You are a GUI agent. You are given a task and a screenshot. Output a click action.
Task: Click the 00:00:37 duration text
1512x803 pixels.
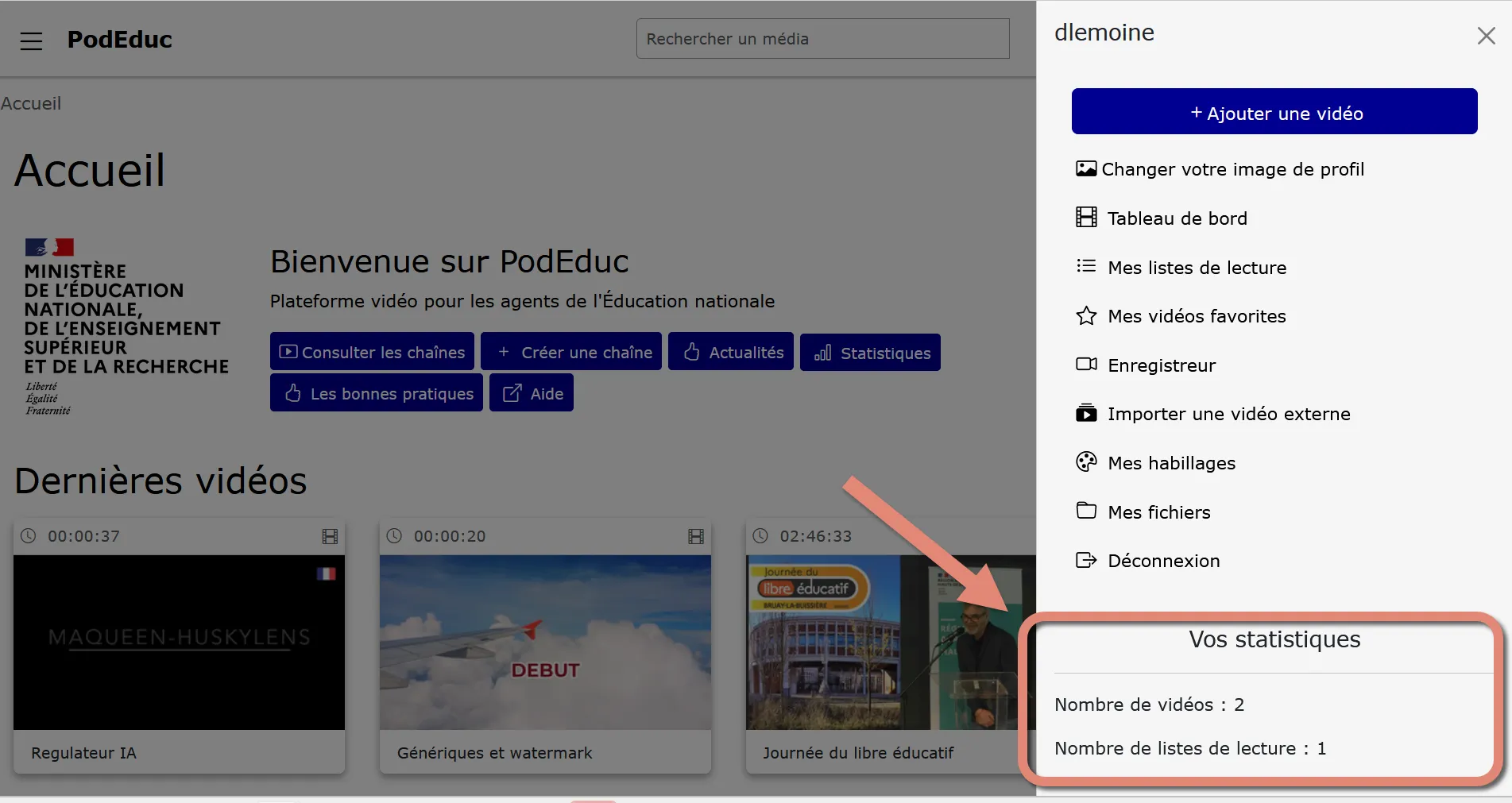click(83, 536)
